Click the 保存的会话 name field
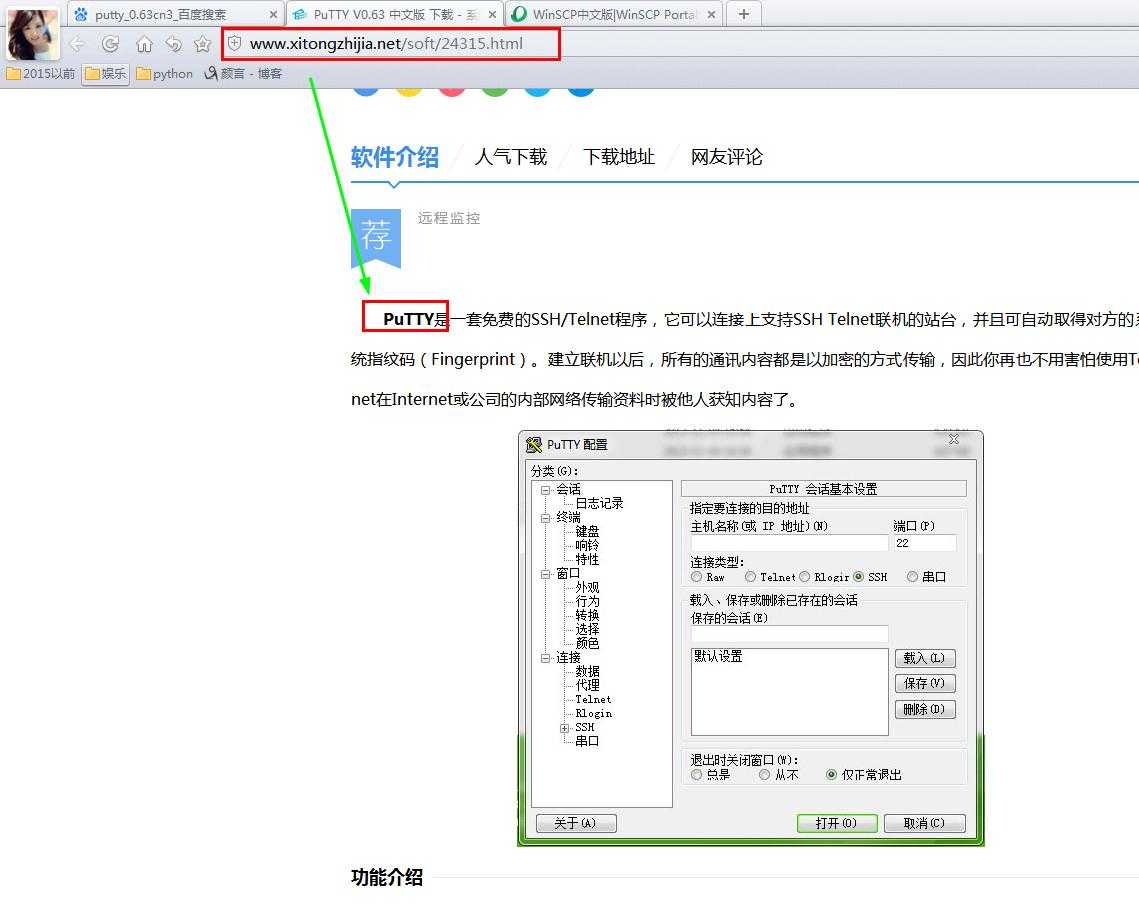The image size is (1139, 918). click(789, 634)
